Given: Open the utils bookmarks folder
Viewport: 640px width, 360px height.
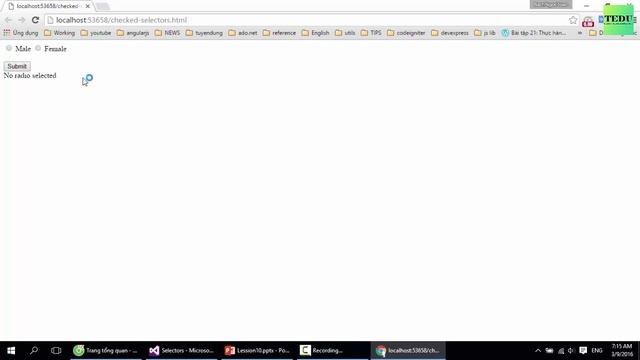Looking at the screenshot, I should pyautogui.click(x=345, y=33).
